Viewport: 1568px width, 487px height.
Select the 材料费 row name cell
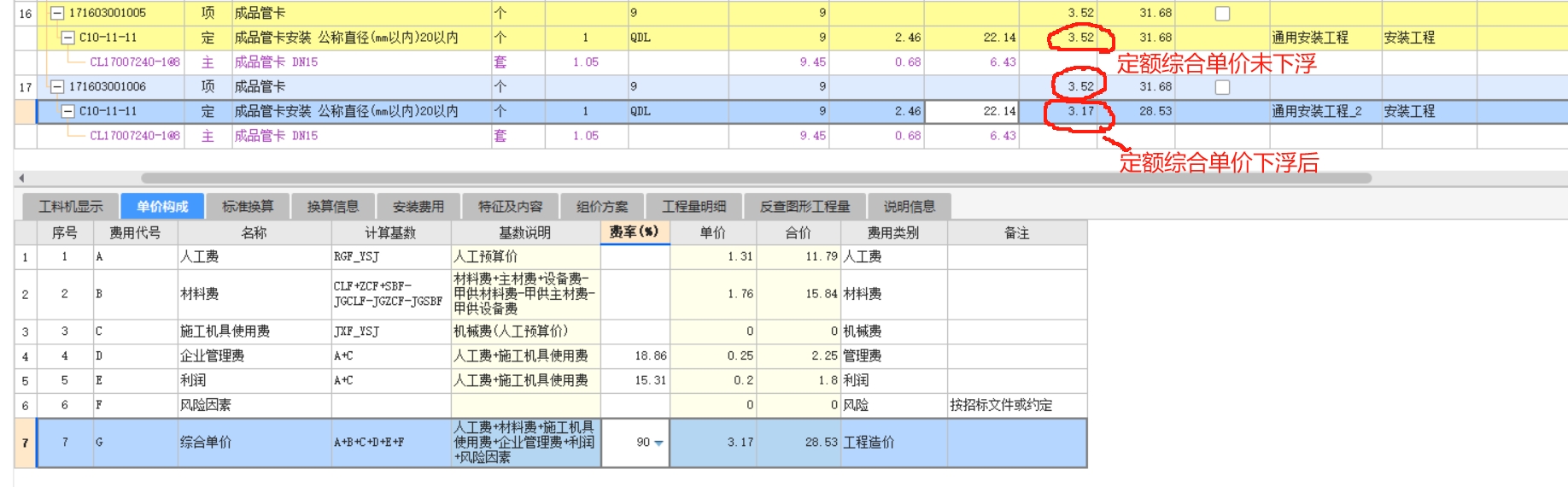[255, 294]
